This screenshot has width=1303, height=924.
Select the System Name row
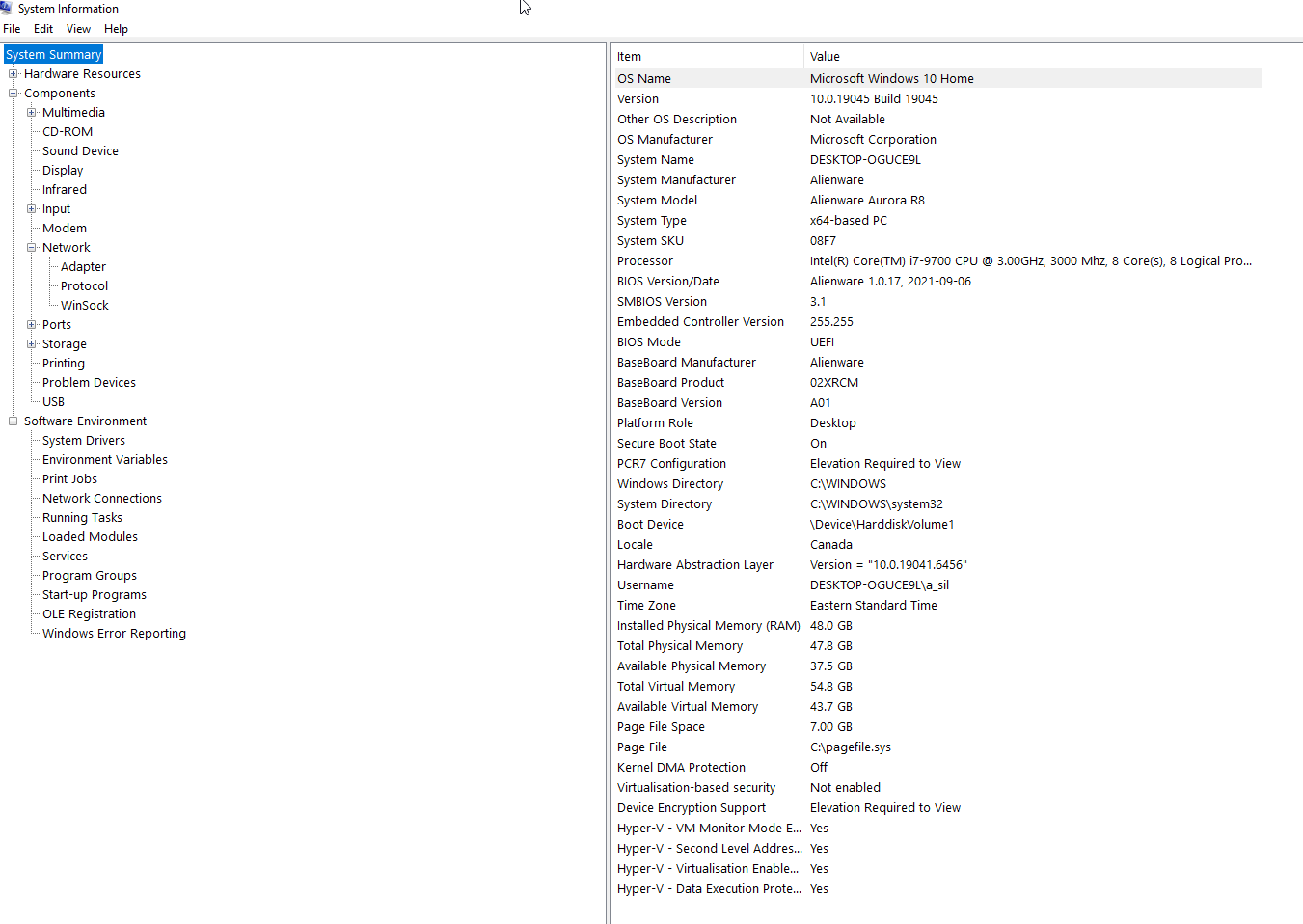[937, 160]
